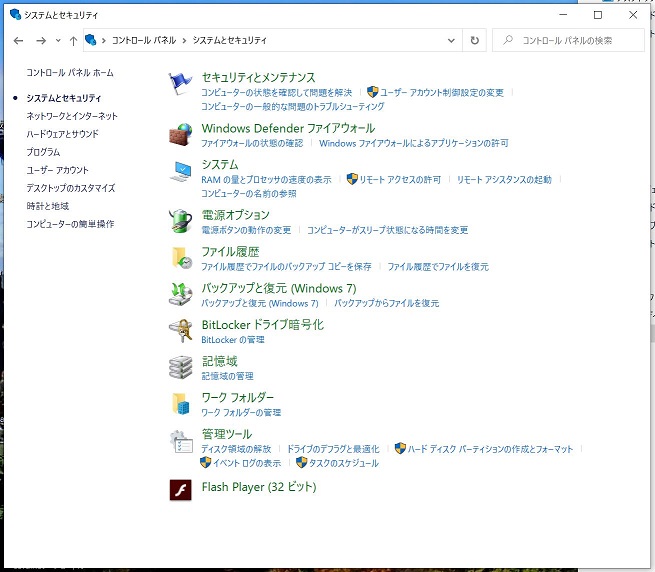Open the 記憶域 stacked drives icon
This screenshot has height=572, width=655.
[180, 368]
